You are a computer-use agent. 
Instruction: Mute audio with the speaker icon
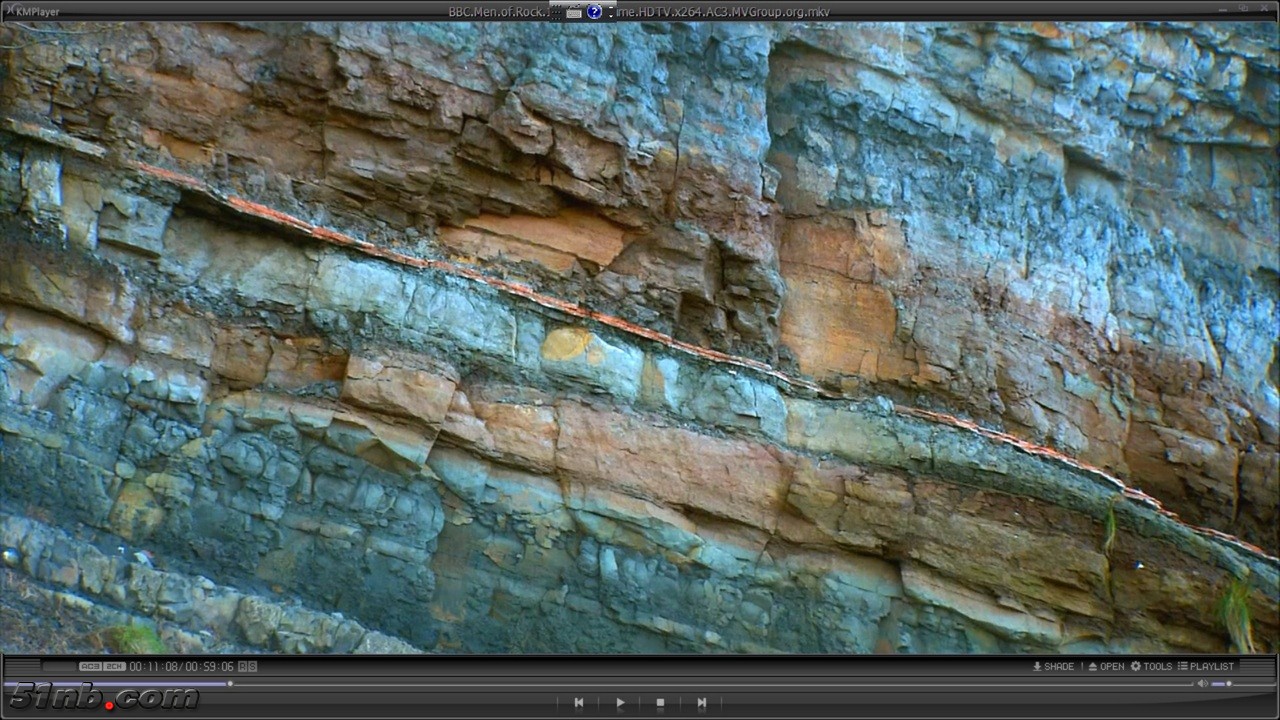[x=1202, y=684]
